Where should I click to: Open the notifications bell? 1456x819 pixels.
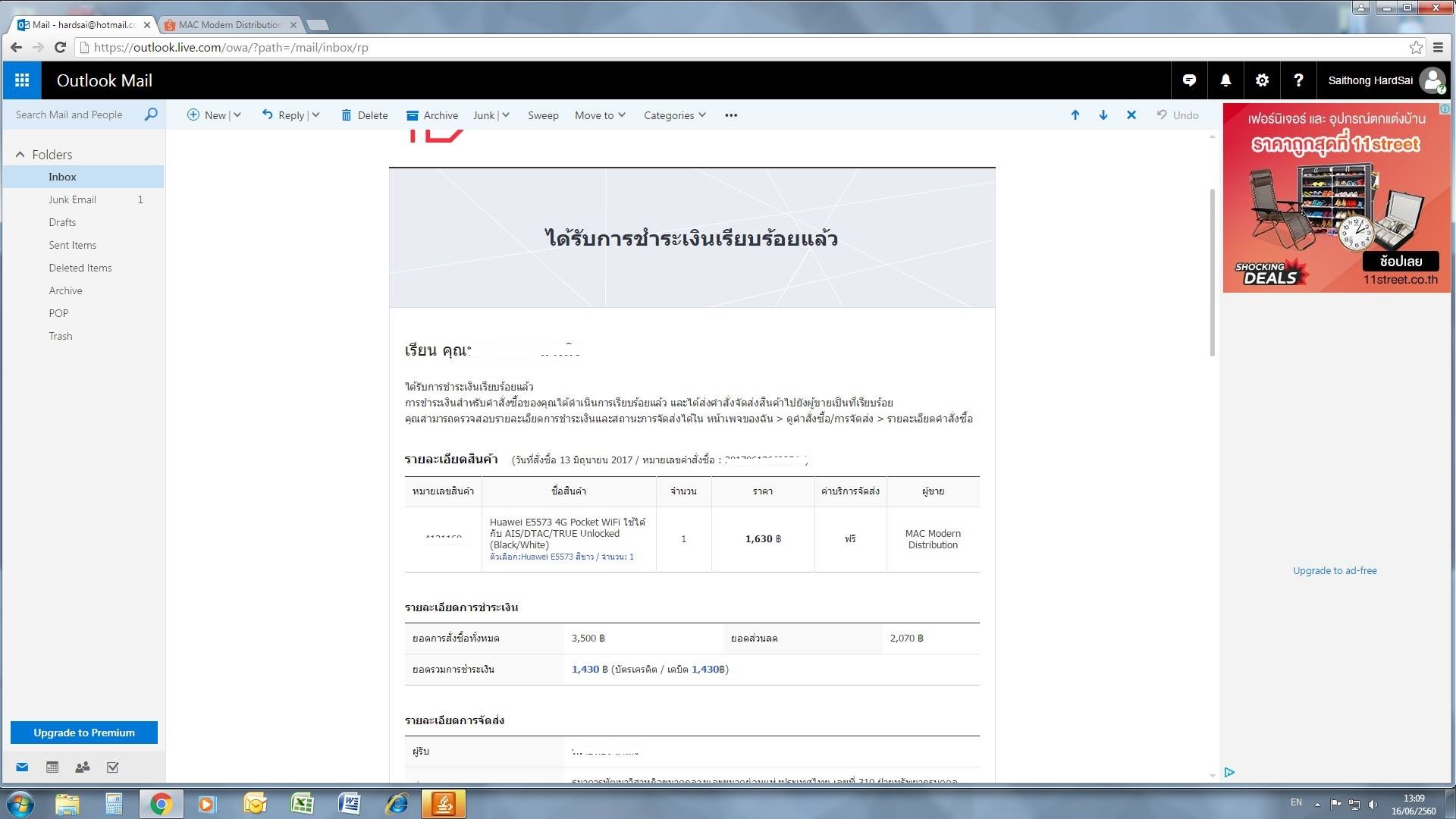coord(1225,80)
